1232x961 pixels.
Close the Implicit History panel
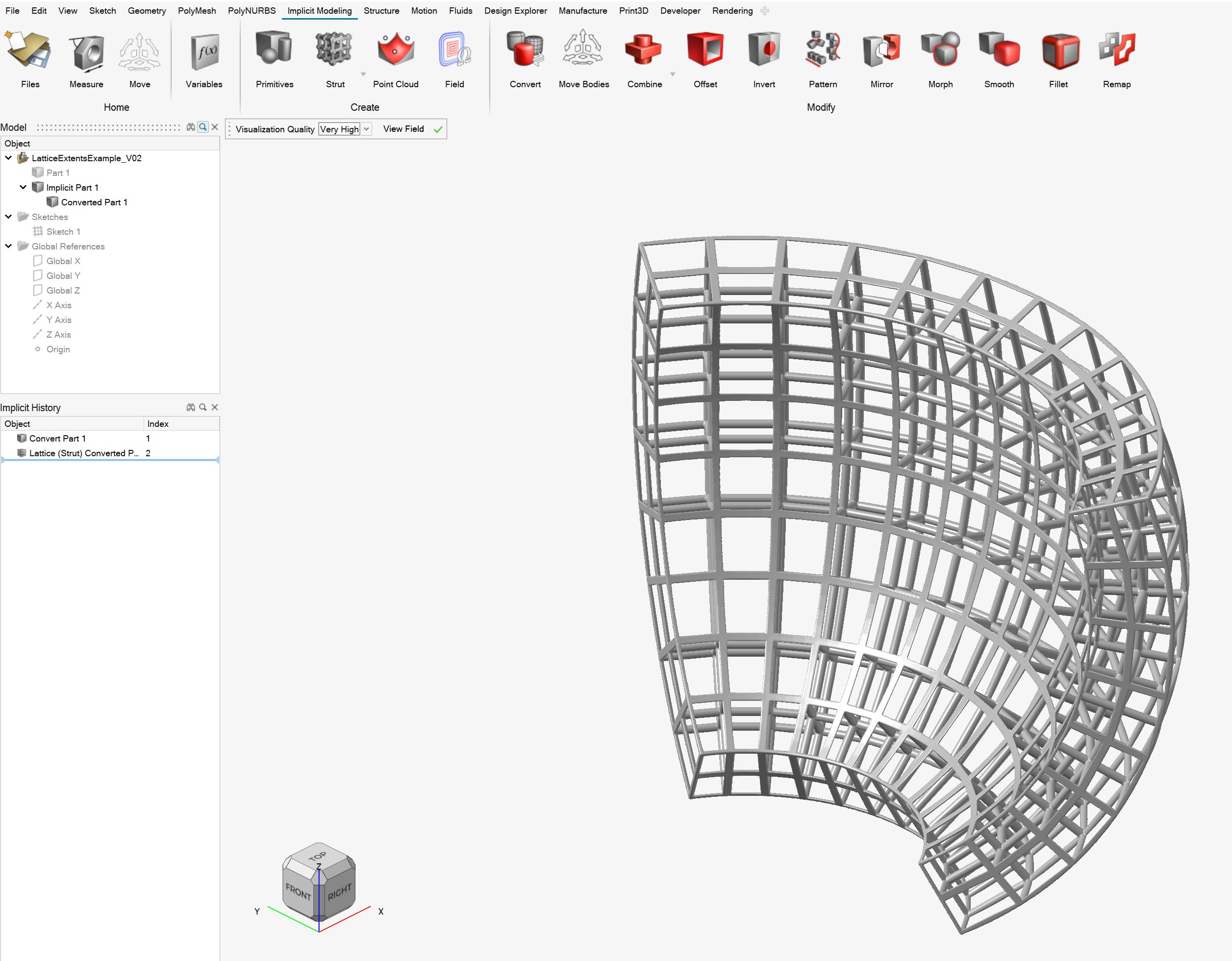click(215, 407)
